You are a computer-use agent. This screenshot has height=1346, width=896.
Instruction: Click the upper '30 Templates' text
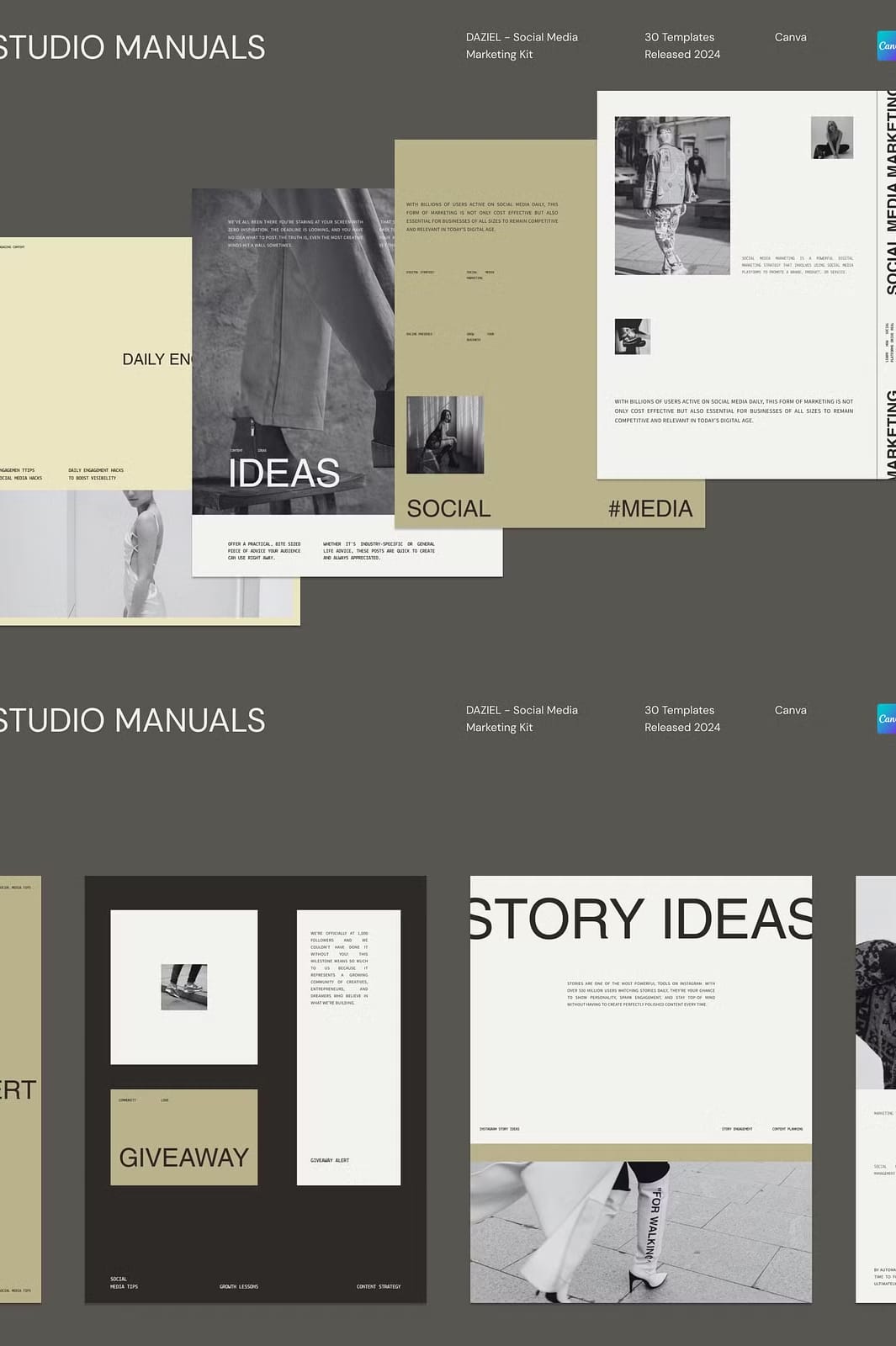coord(679,37)
